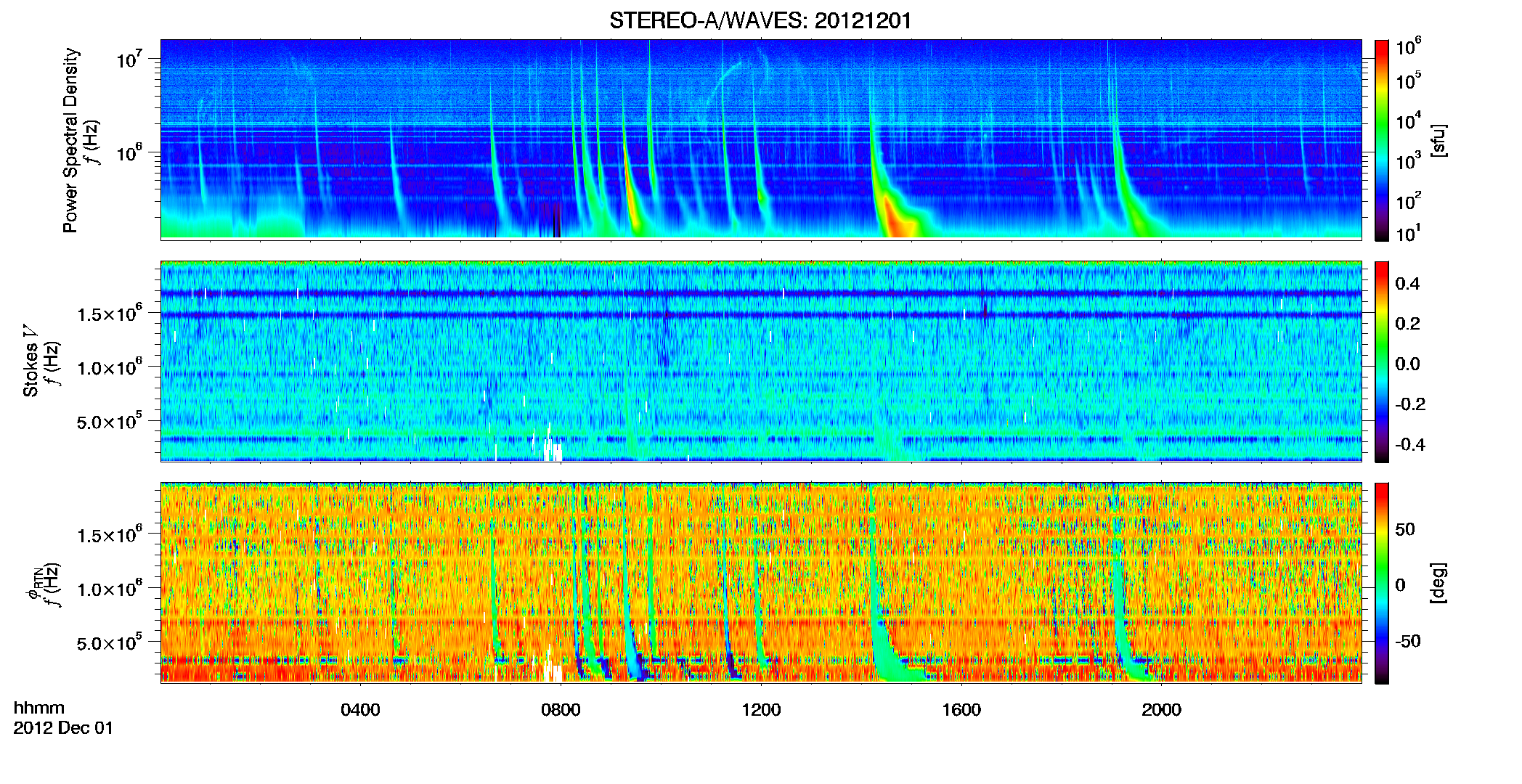Click the 2000 time axis tick label
Viewport: 1522px width, 784px height.
coord(1161,710)
